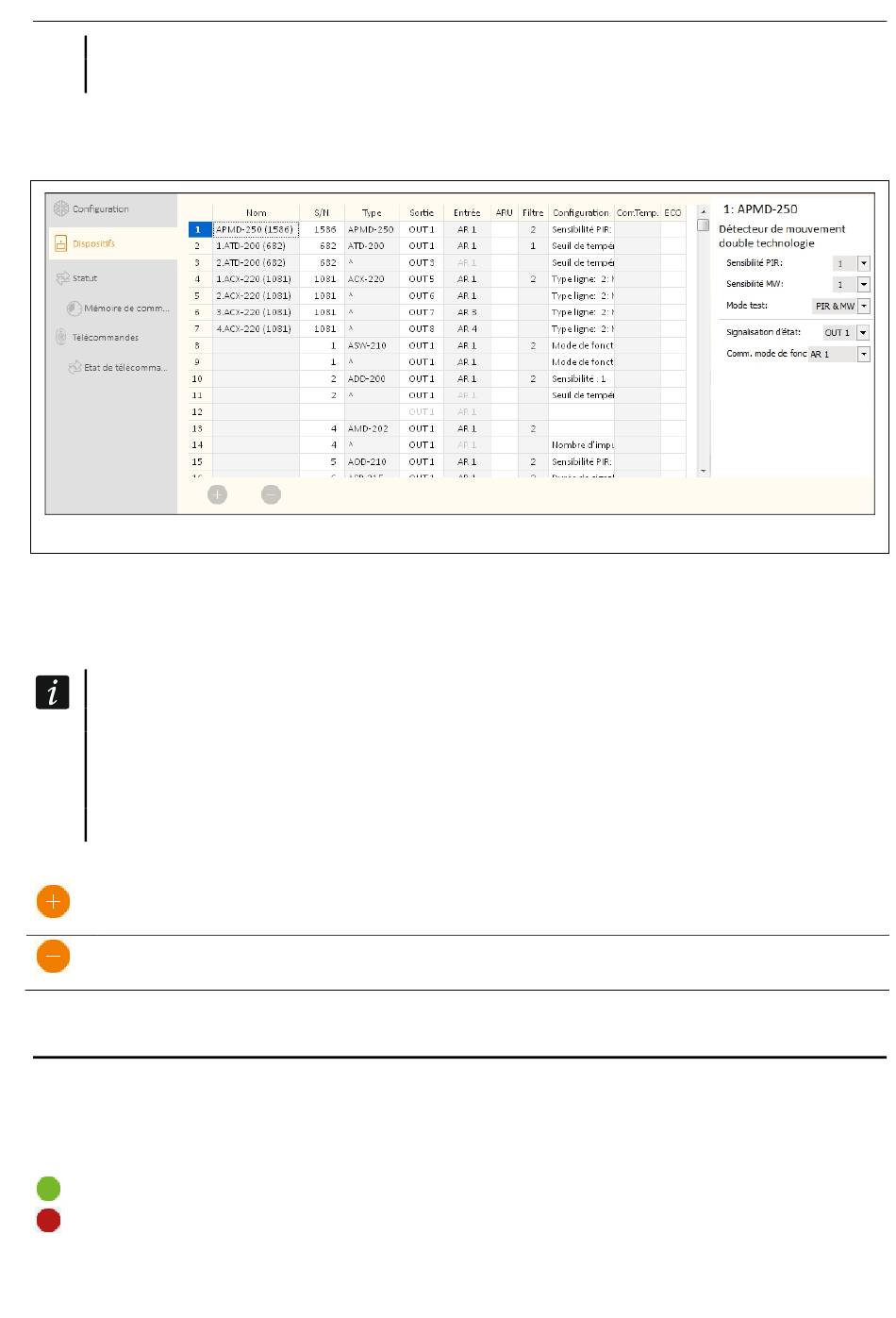
Task: Click the device list scrollbar up arrow
Action: click(703, 211)
